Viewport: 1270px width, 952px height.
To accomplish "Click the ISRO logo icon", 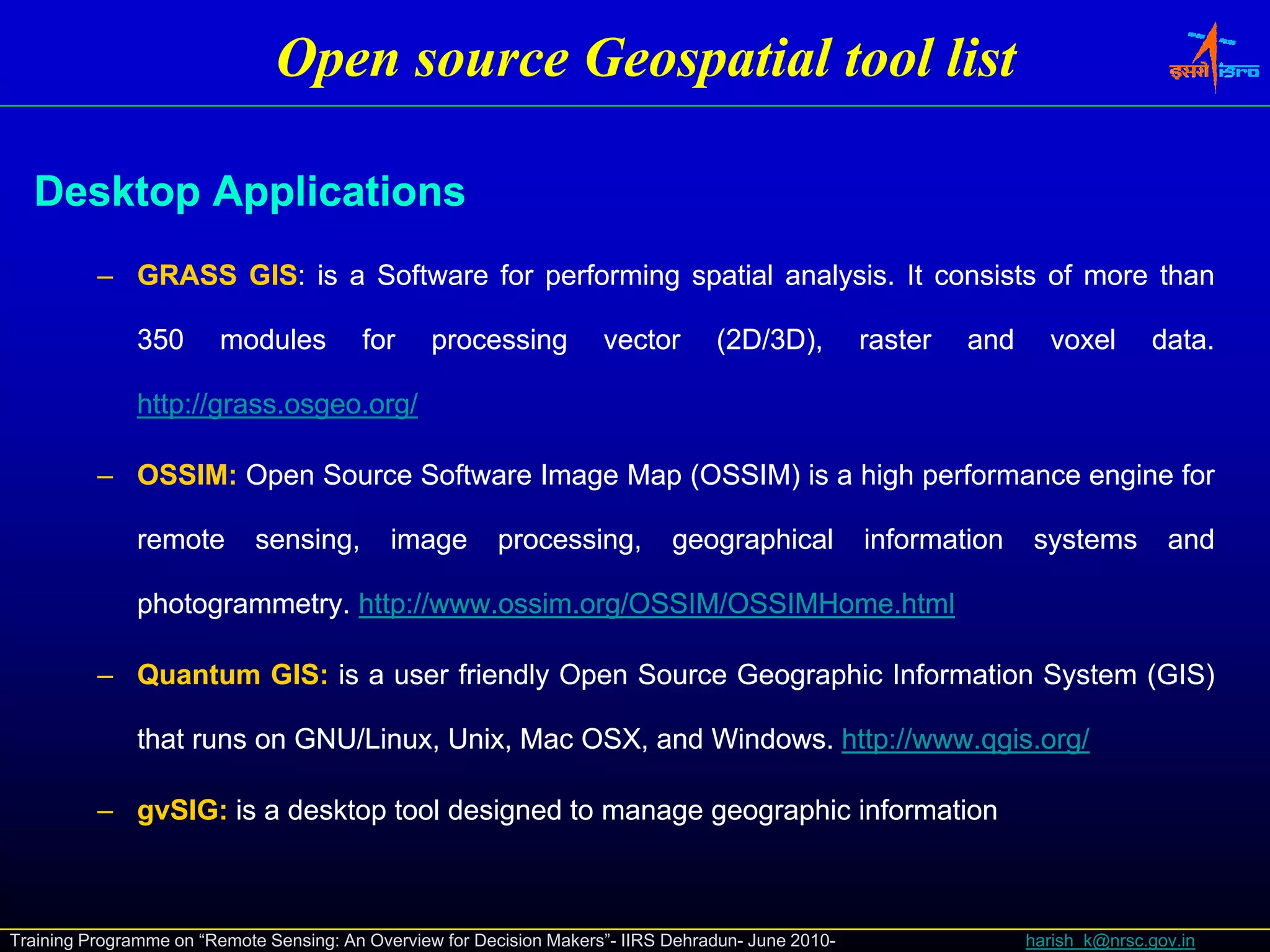I will tap(1214, 59).
